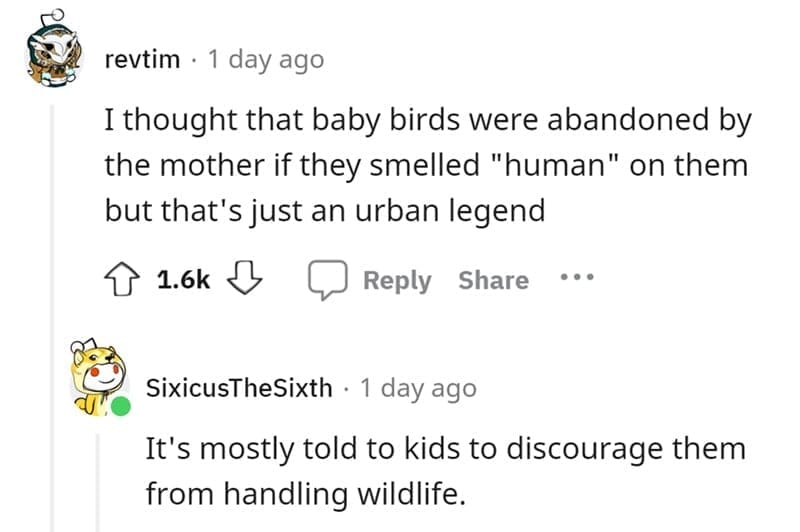800x532 pixels.
Task: Visit the revtim username profile
Action: point(143,59)
